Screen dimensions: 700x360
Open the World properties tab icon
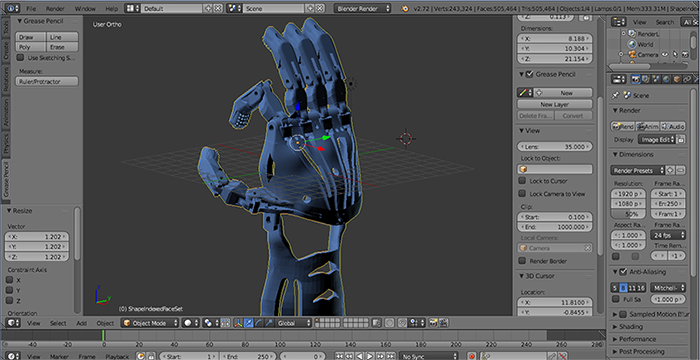pyautogui.click(x=667, y=79)
